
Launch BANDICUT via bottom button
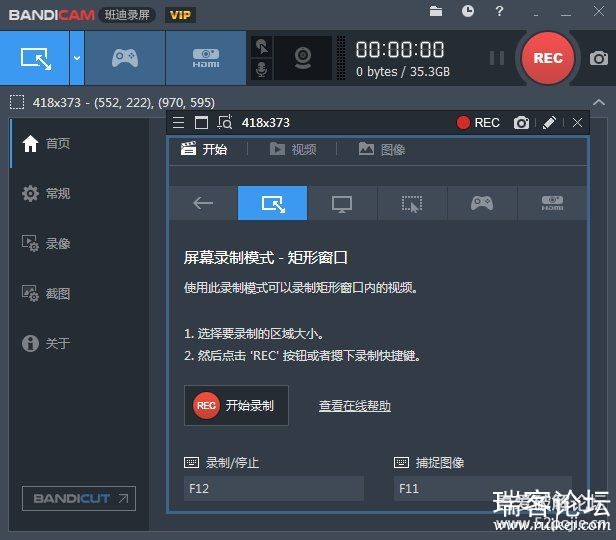coord(79,498)
